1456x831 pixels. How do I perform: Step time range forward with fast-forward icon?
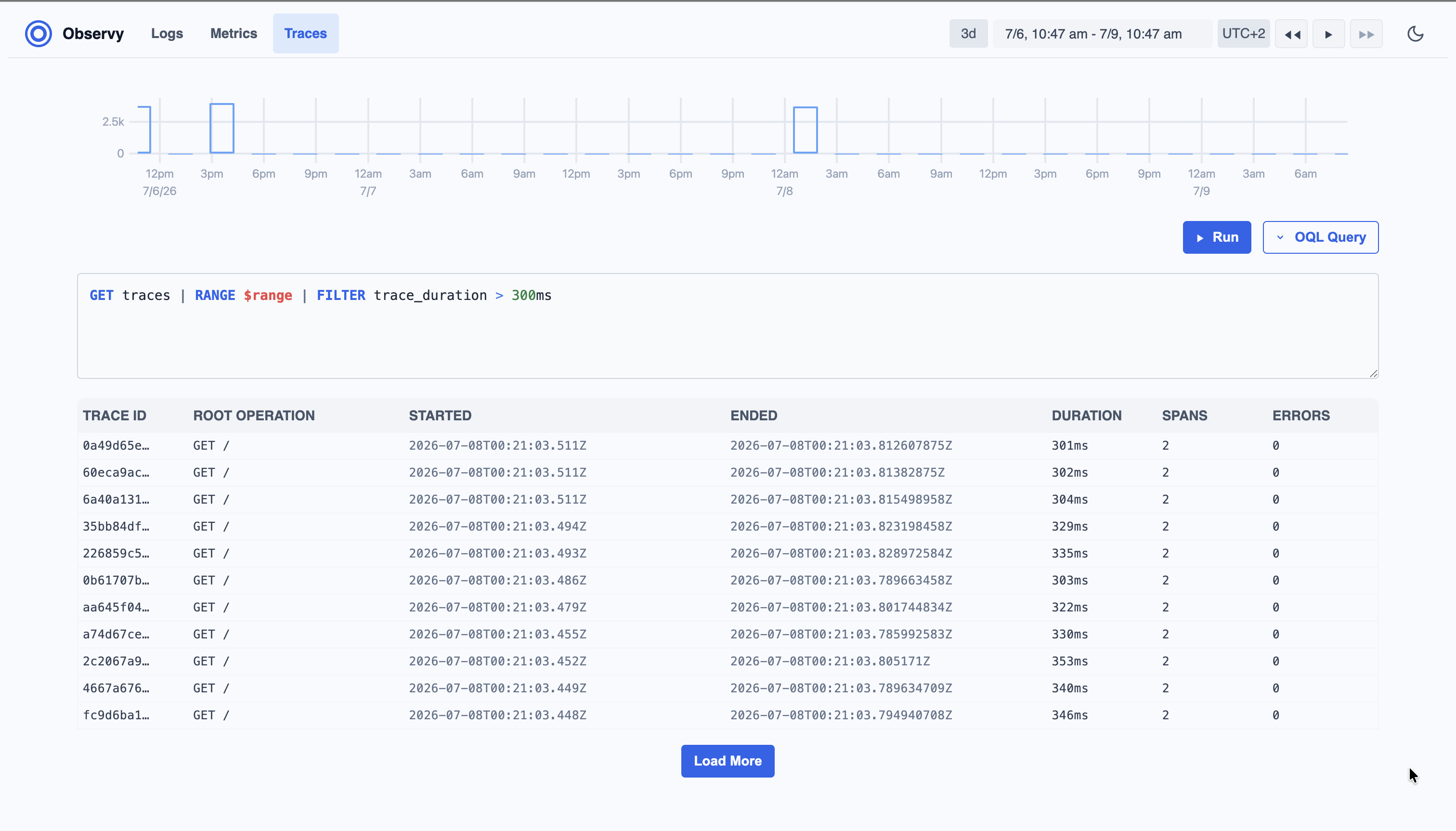tap(1366, 34)
